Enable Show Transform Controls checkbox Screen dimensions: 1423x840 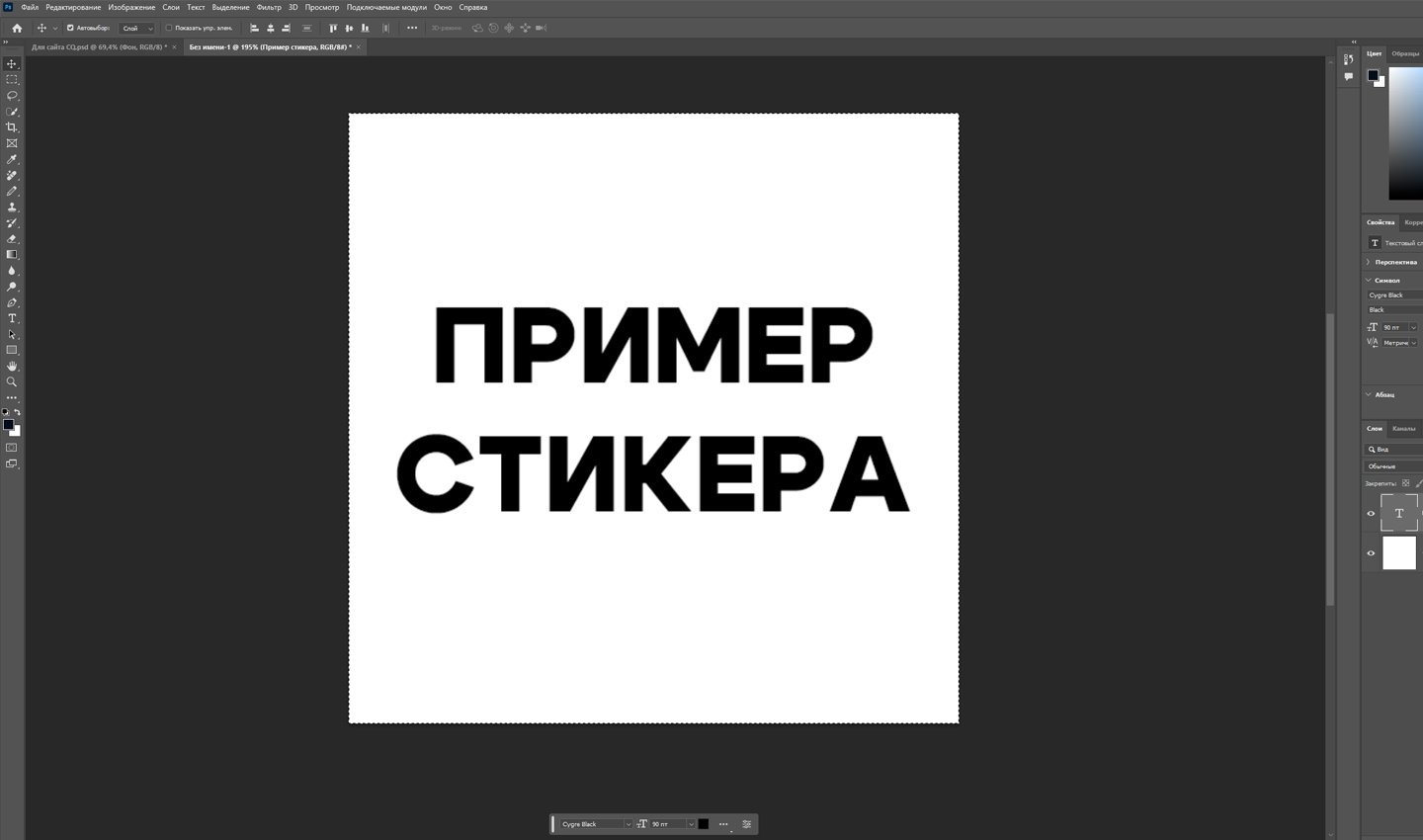(169, 28)
